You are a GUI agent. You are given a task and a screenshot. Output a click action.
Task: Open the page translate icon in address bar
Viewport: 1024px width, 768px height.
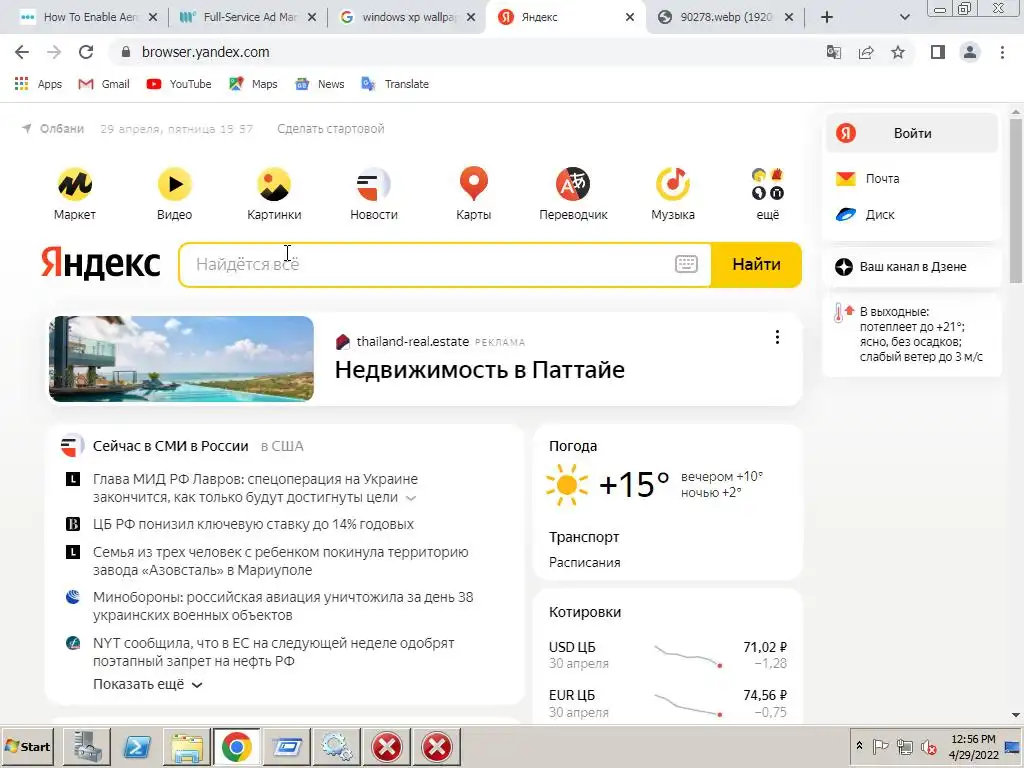[x=834, y=52]
